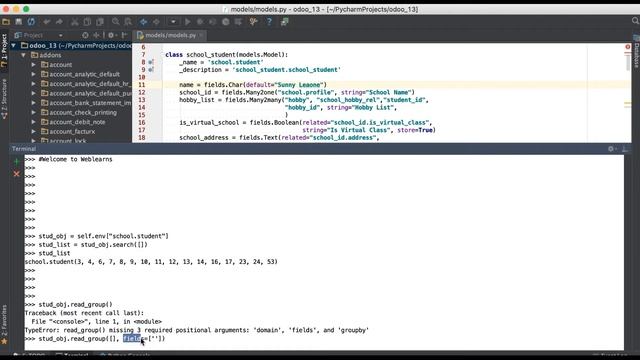Click the Open folder toolbar icon
This screenshot has height=360, width=640.
pyautogui.click(x=6, y=22)
